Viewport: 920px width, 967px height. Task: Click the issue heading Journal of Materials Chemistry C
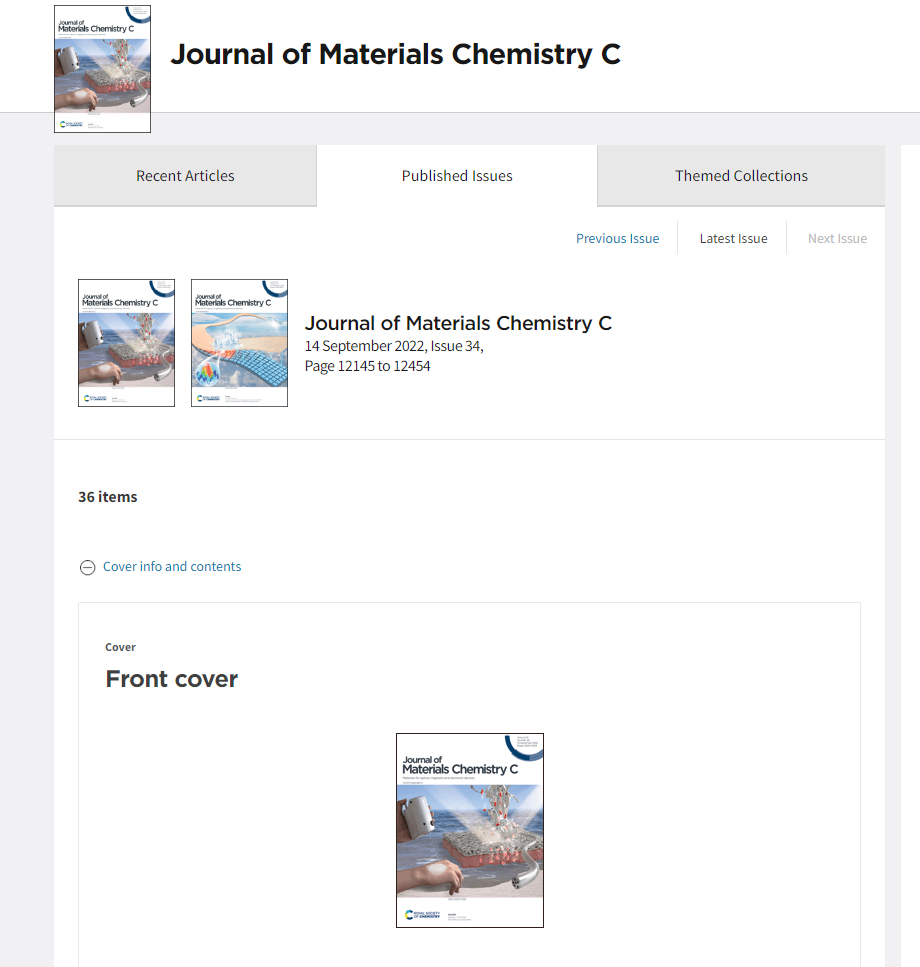(458, 323)
